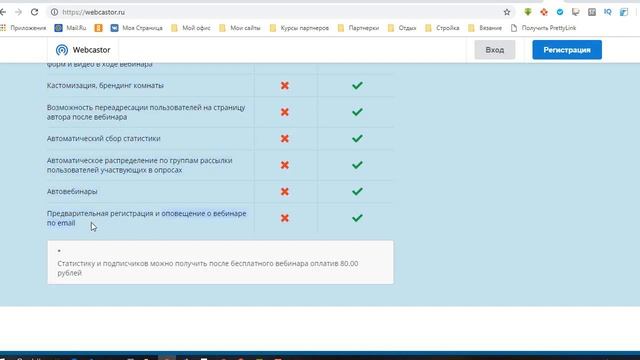The height and width of the screenshot is (360, 640).
Task: Open the Мои сайты bookmark folder
Action: click(x=240, y=28)
